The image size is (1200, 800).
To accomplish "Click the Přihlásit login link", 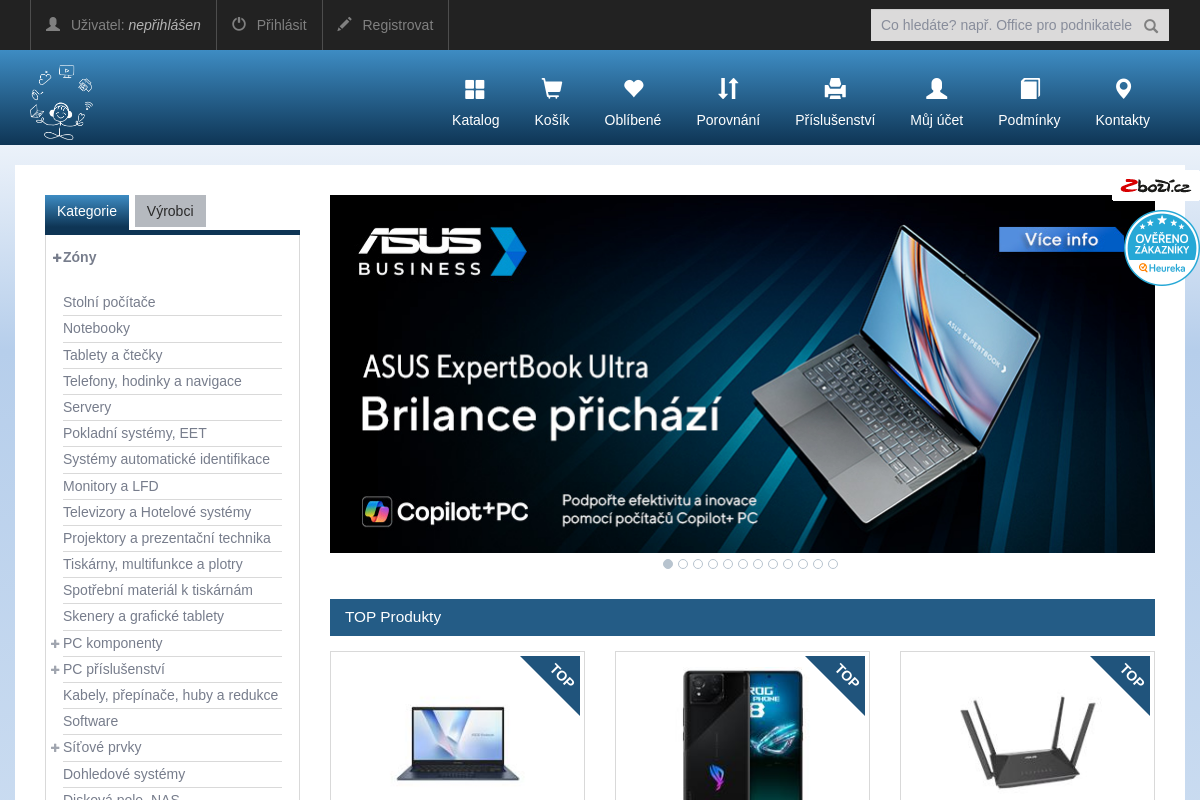I will (x=269, y=25).
